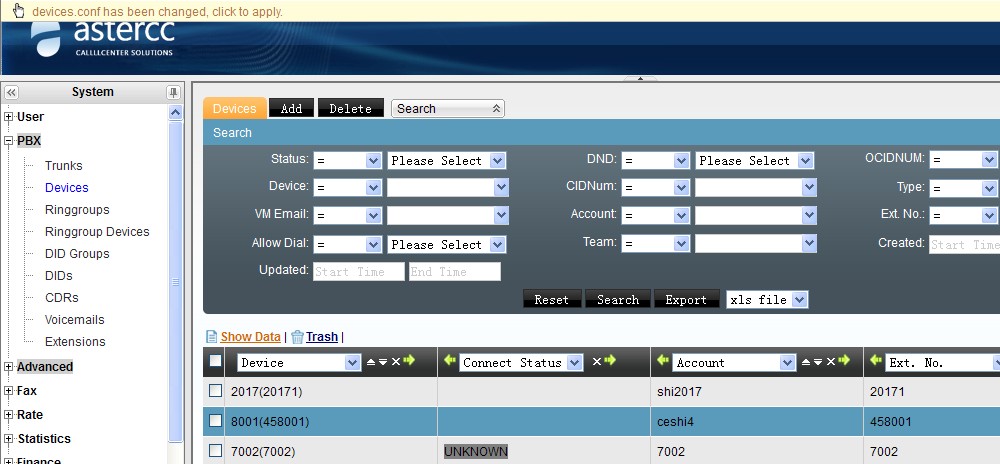Image resolution: width=1000 pixels, height=464 pixels.
Task: Move Device column right with green arrow
Action: coord(409,362)
